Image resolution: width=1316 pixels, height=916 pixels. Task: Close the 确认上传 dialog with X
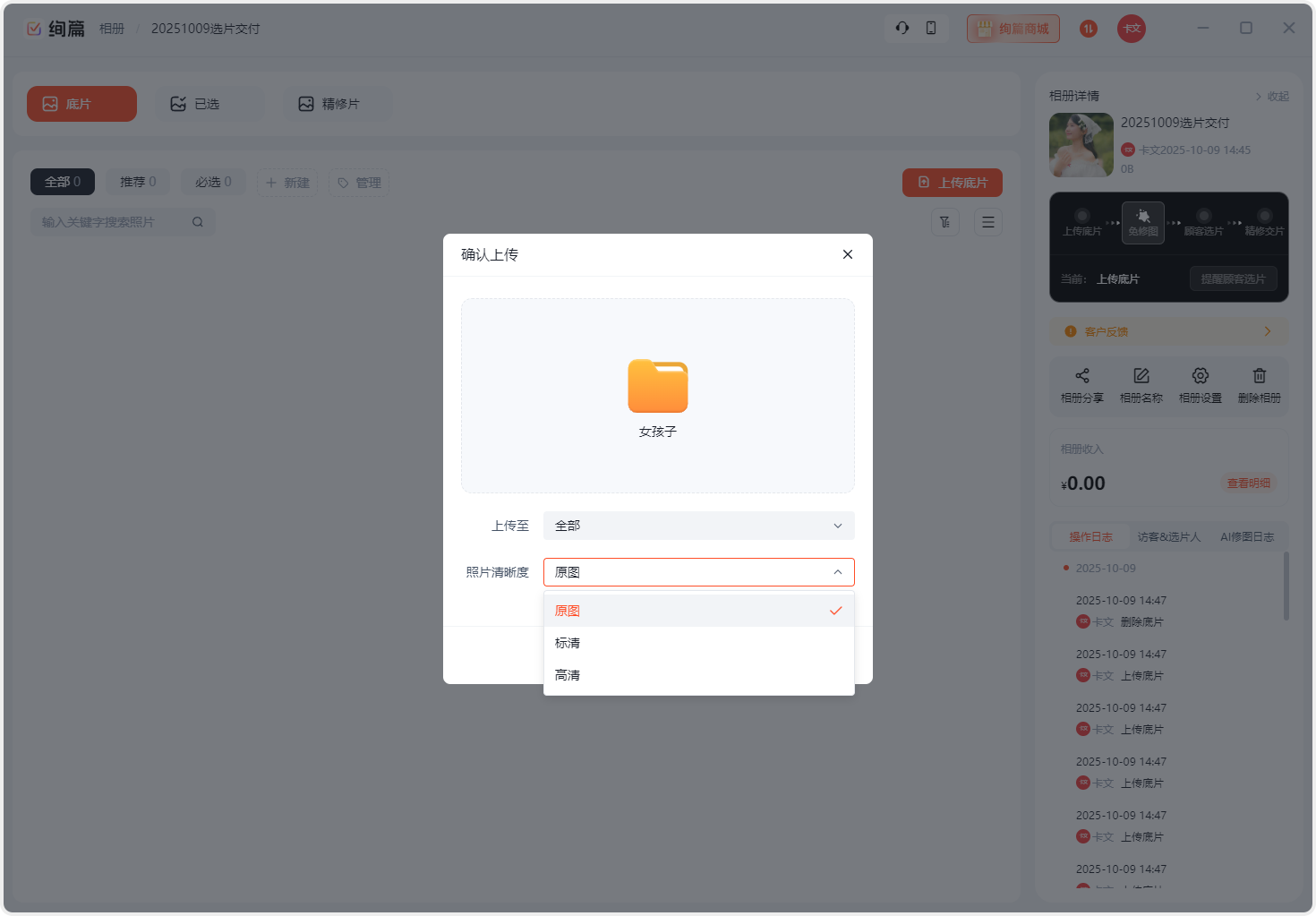pyautogui.click(x=847, y=254)
